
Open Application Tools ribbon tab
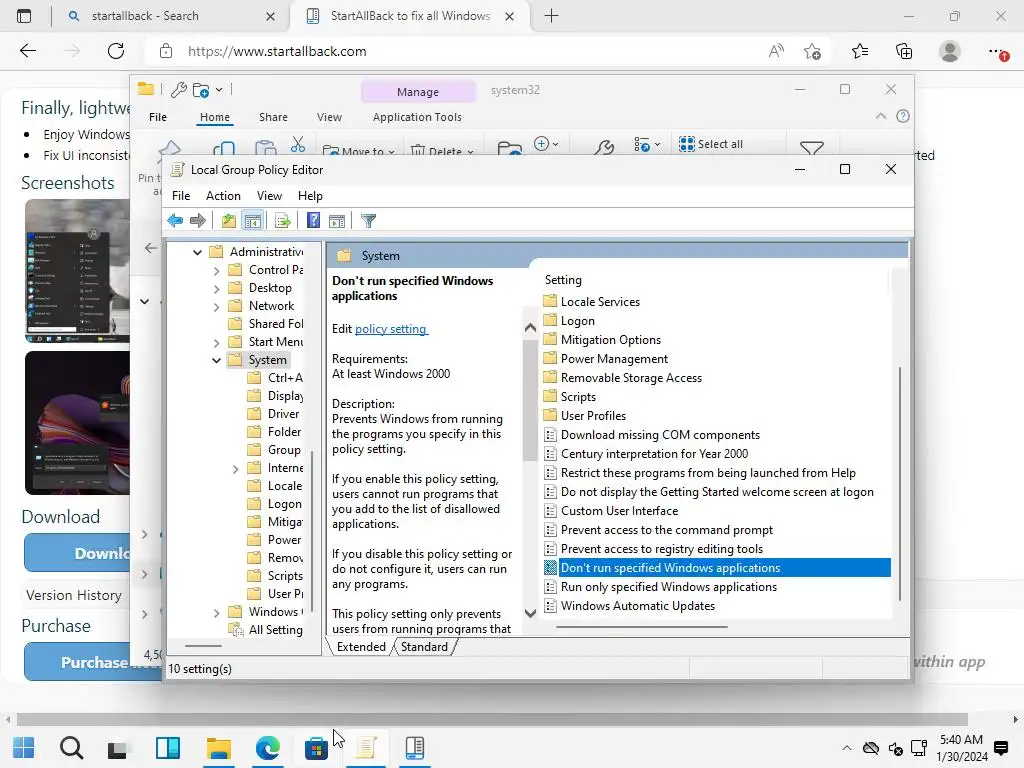click(x=417, y=117)
